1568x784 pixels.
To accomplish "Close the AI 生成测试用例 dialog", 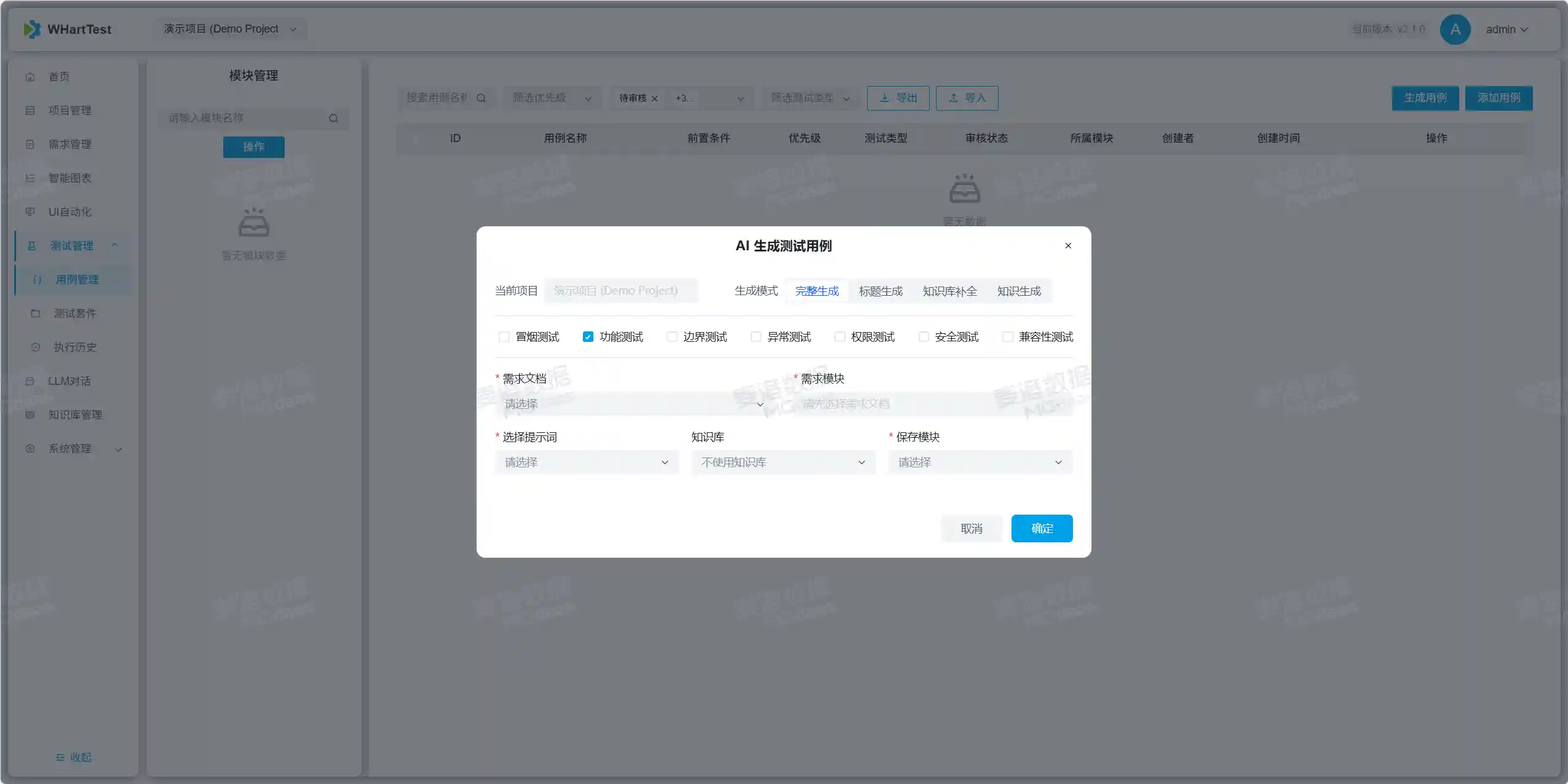I will [1068, 245].
